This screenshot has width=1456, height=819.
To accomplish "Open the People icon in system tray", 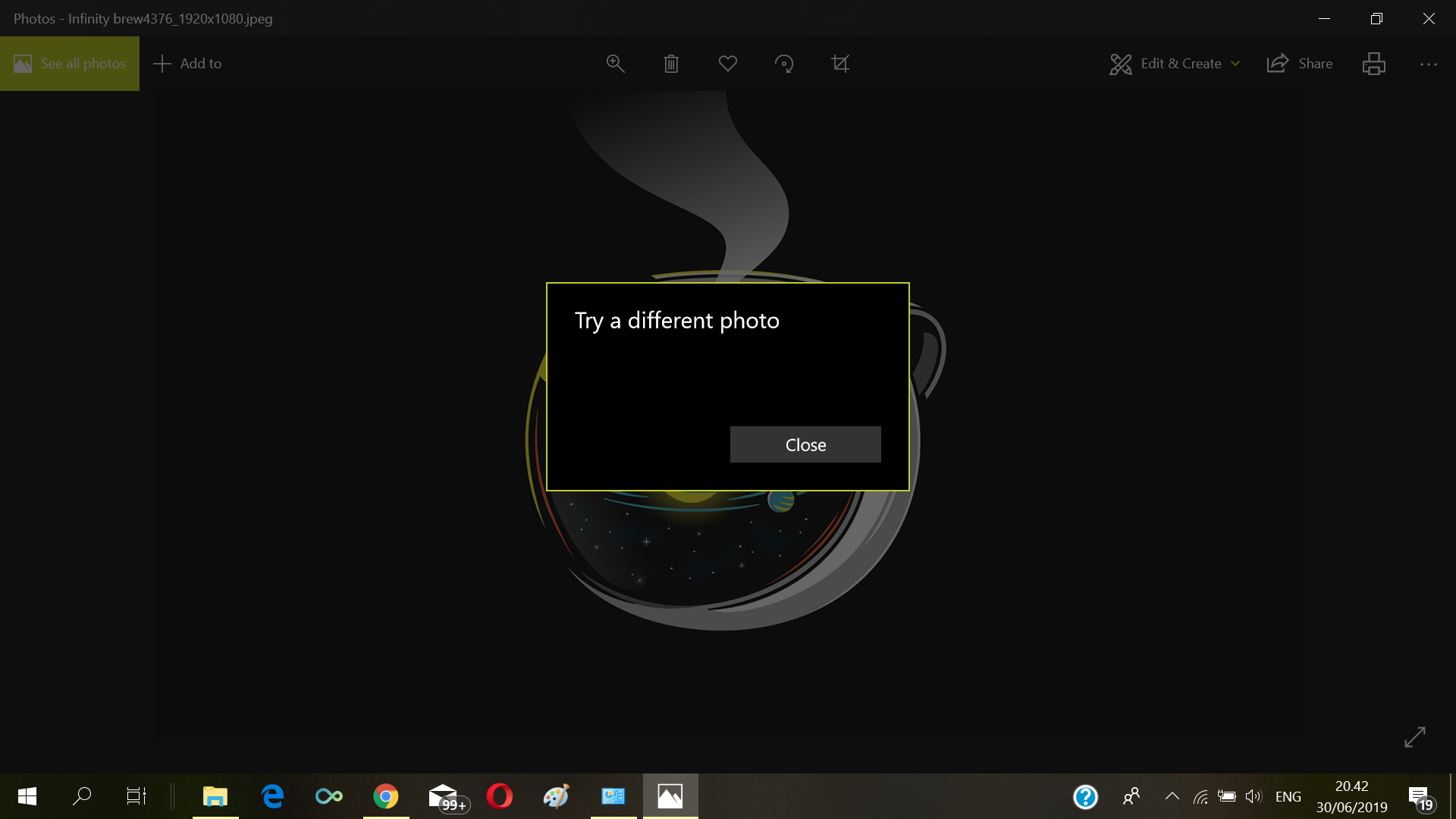I will (x=1131, y=796).
